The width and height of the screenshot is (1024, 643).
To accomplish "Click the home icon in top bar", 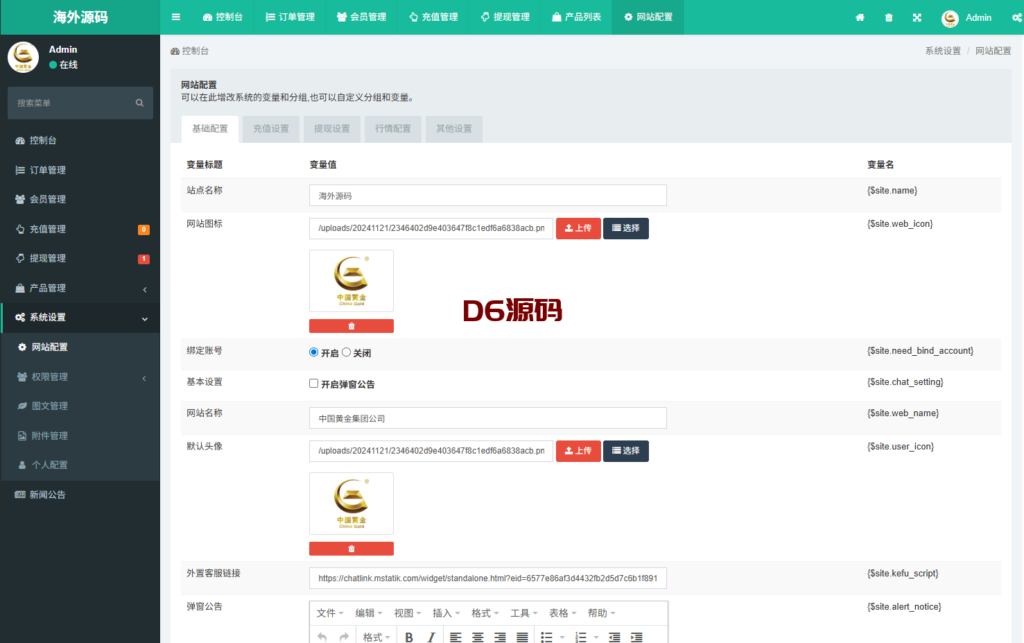I will click(x=860, y=18).
